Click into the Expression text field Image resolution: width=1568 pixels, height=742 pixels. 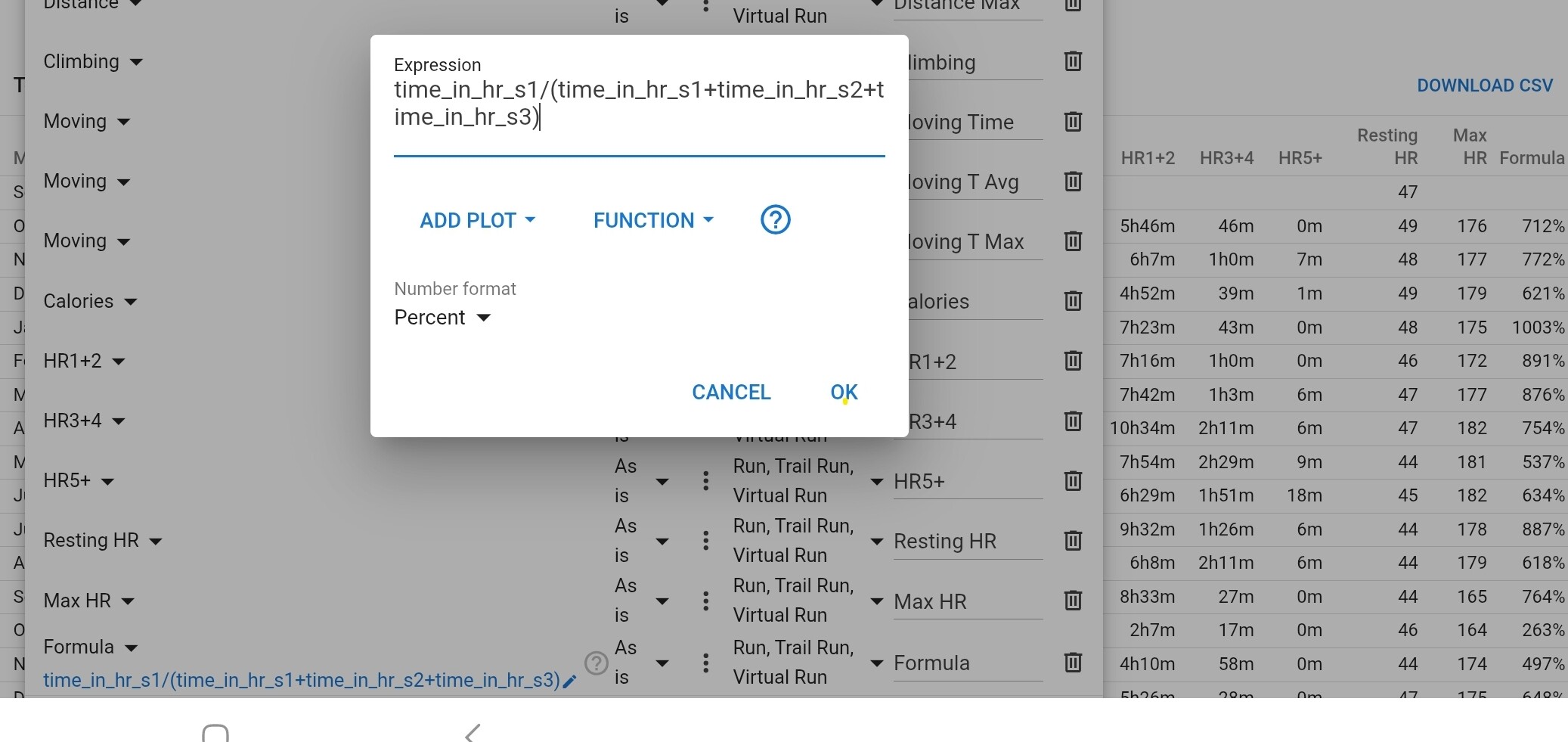639,104
